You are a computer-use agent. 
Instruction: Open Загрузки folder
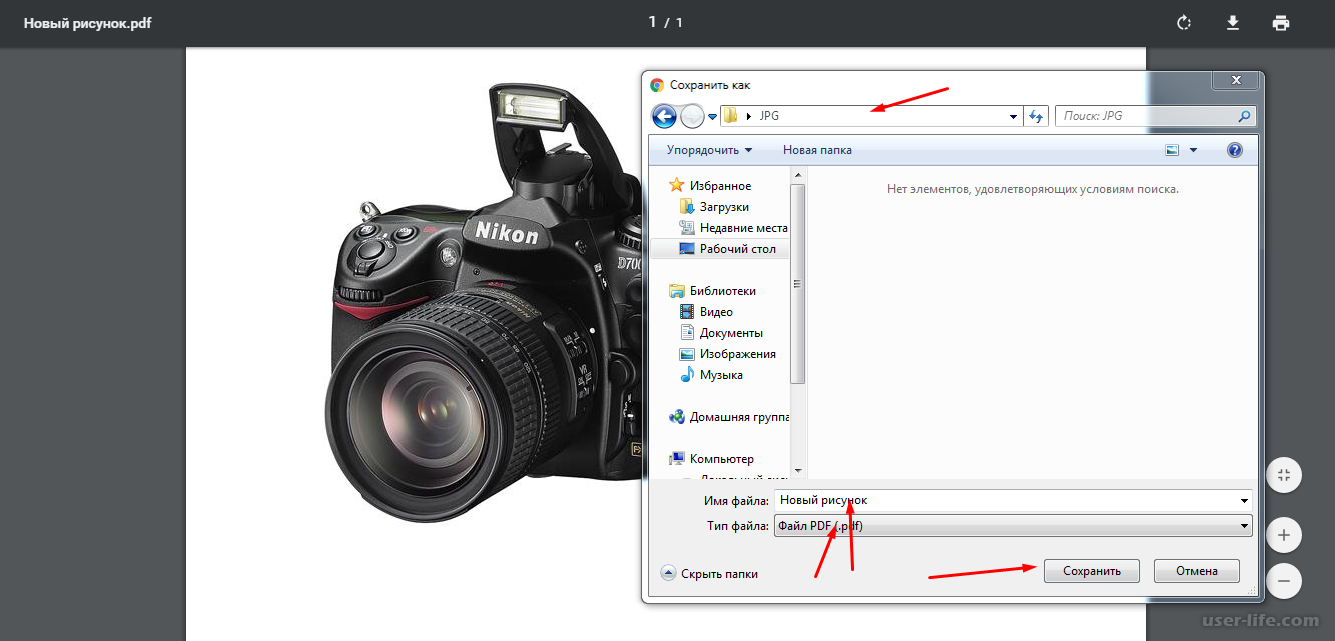(x=724, y=207)
